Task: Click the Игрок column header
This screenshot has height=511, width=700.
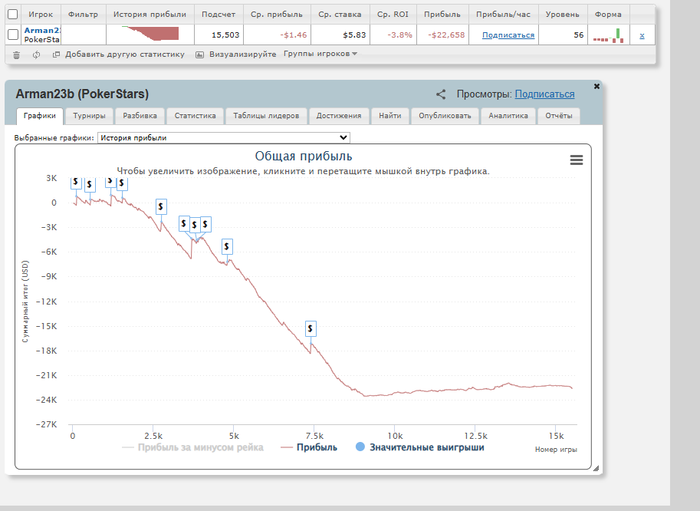Action: coord(41,14)
